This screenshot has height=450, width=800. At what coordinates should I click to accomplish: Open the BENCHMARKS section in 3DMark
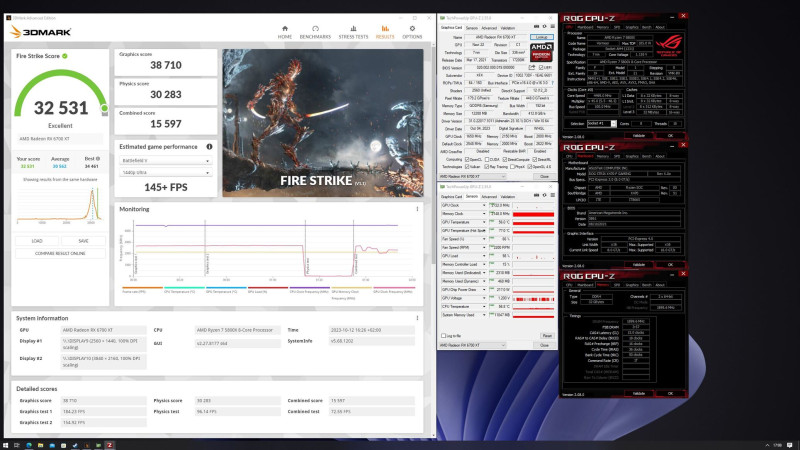[315, 33]
